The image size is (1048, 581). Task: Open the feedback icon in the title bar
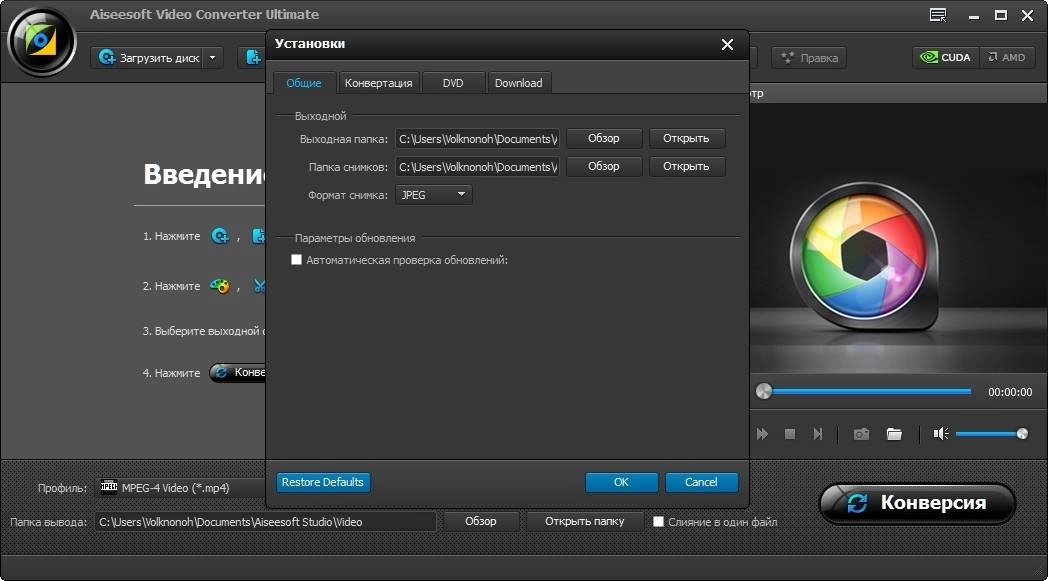coord(938,15)
